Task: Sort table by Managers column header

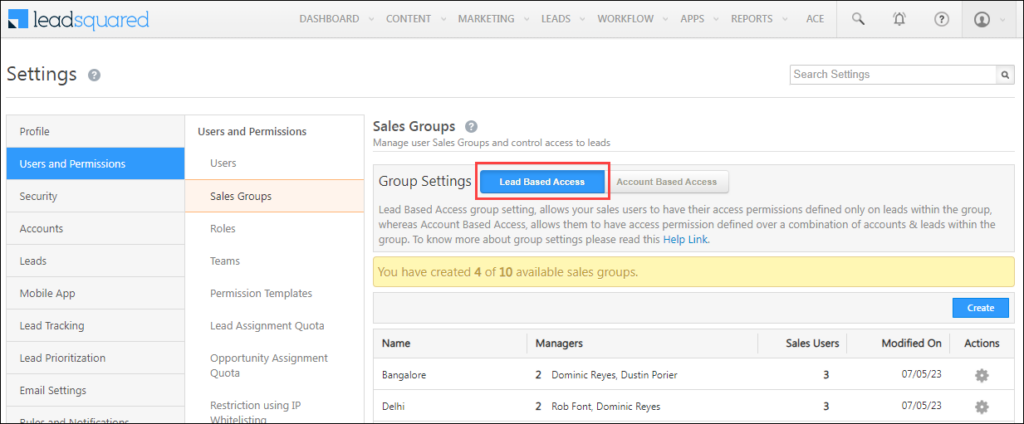Action: tap(559, 343)
